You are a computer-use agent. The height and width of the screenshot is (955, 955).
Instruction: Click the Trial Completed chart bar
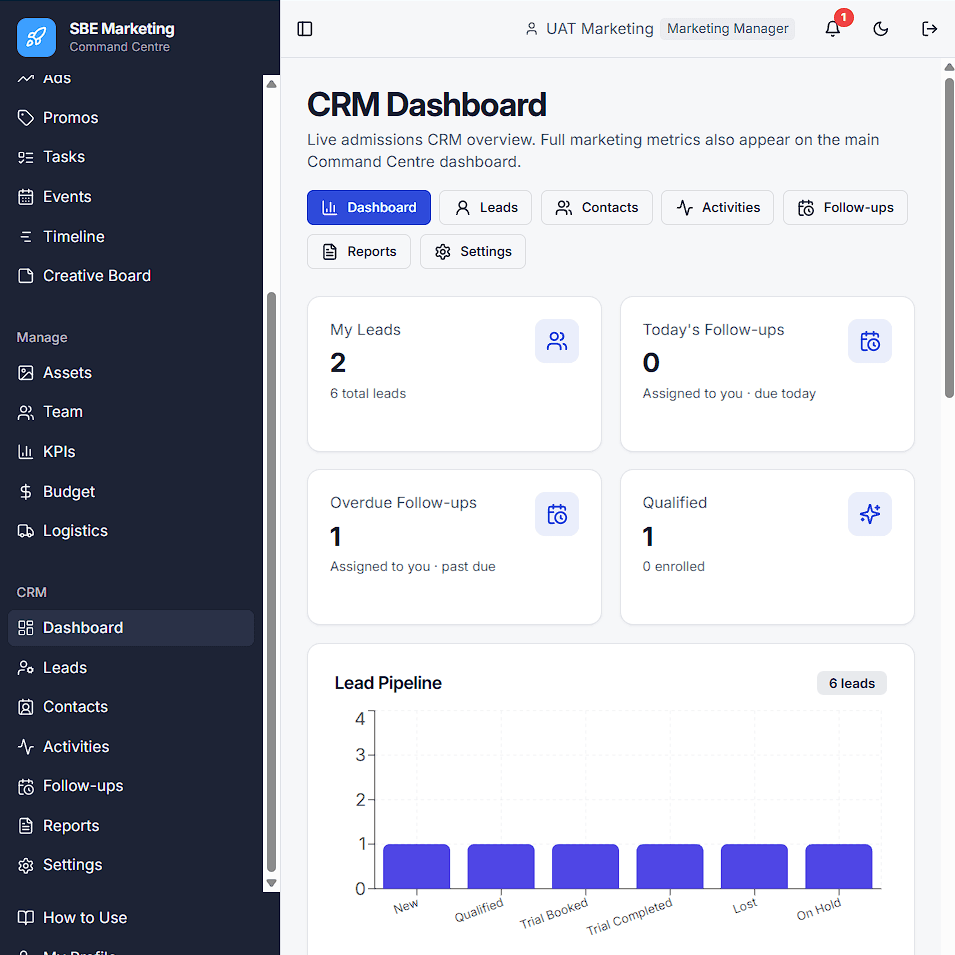tap(670, 866)
